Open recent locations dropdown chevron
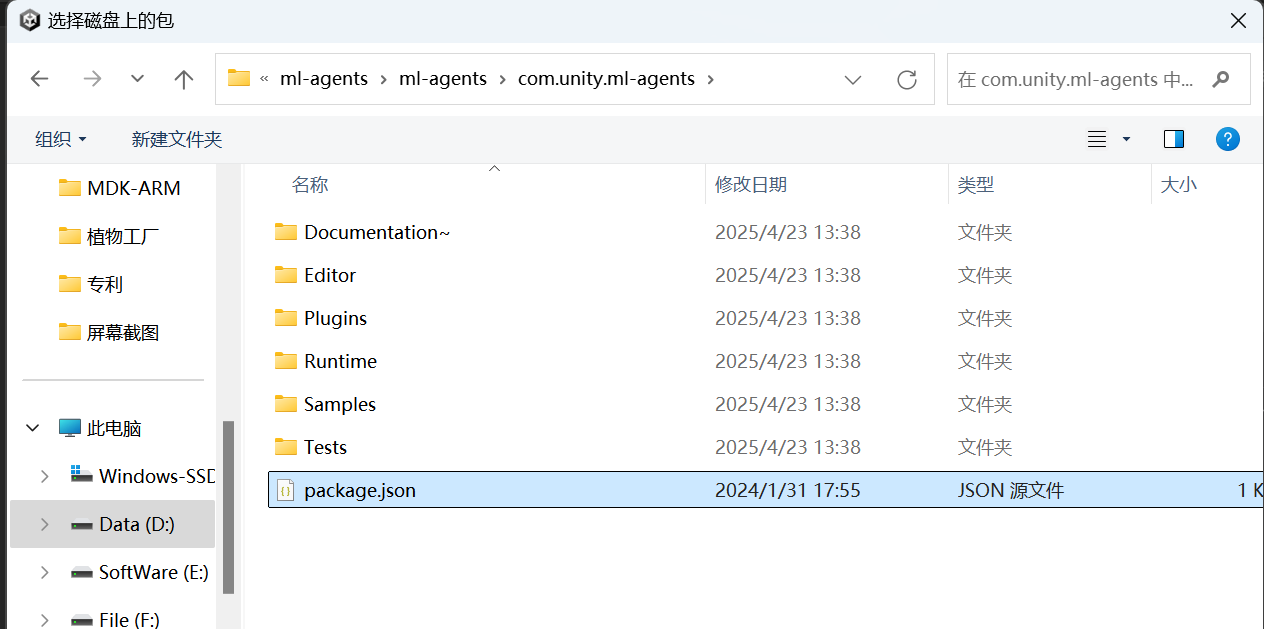The image size is (1264, 629). (x=138, y=79)
